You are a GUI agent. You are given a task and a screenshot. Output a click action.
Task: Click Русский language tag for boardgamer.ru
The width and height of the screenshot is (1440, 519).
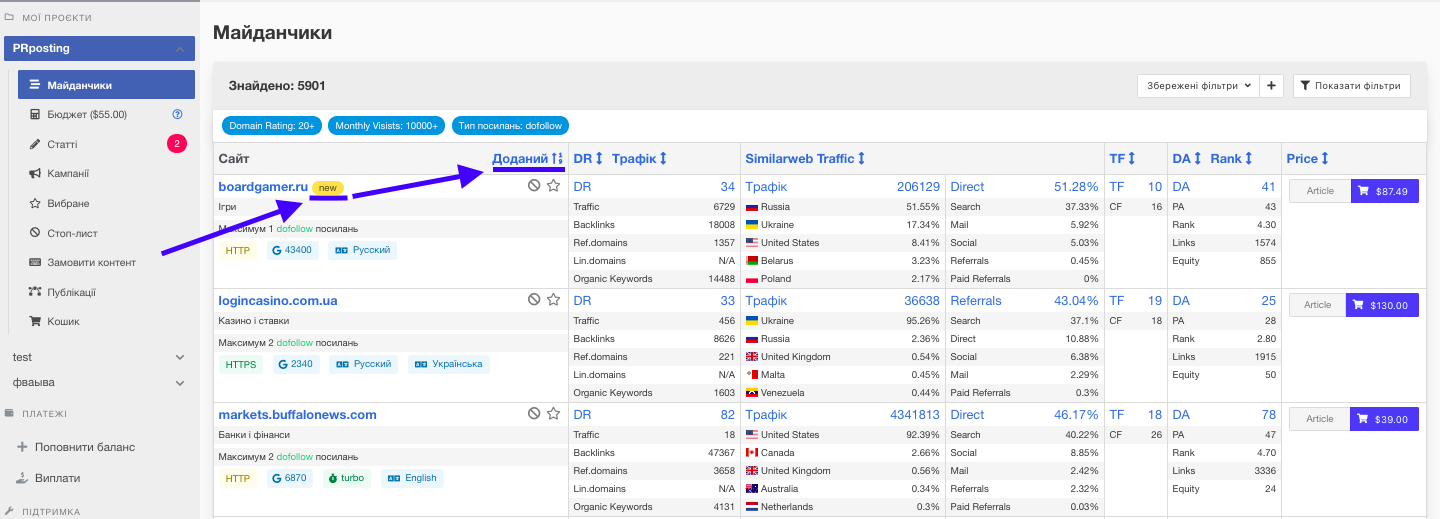pyautogui.click(x=362, y=250)
